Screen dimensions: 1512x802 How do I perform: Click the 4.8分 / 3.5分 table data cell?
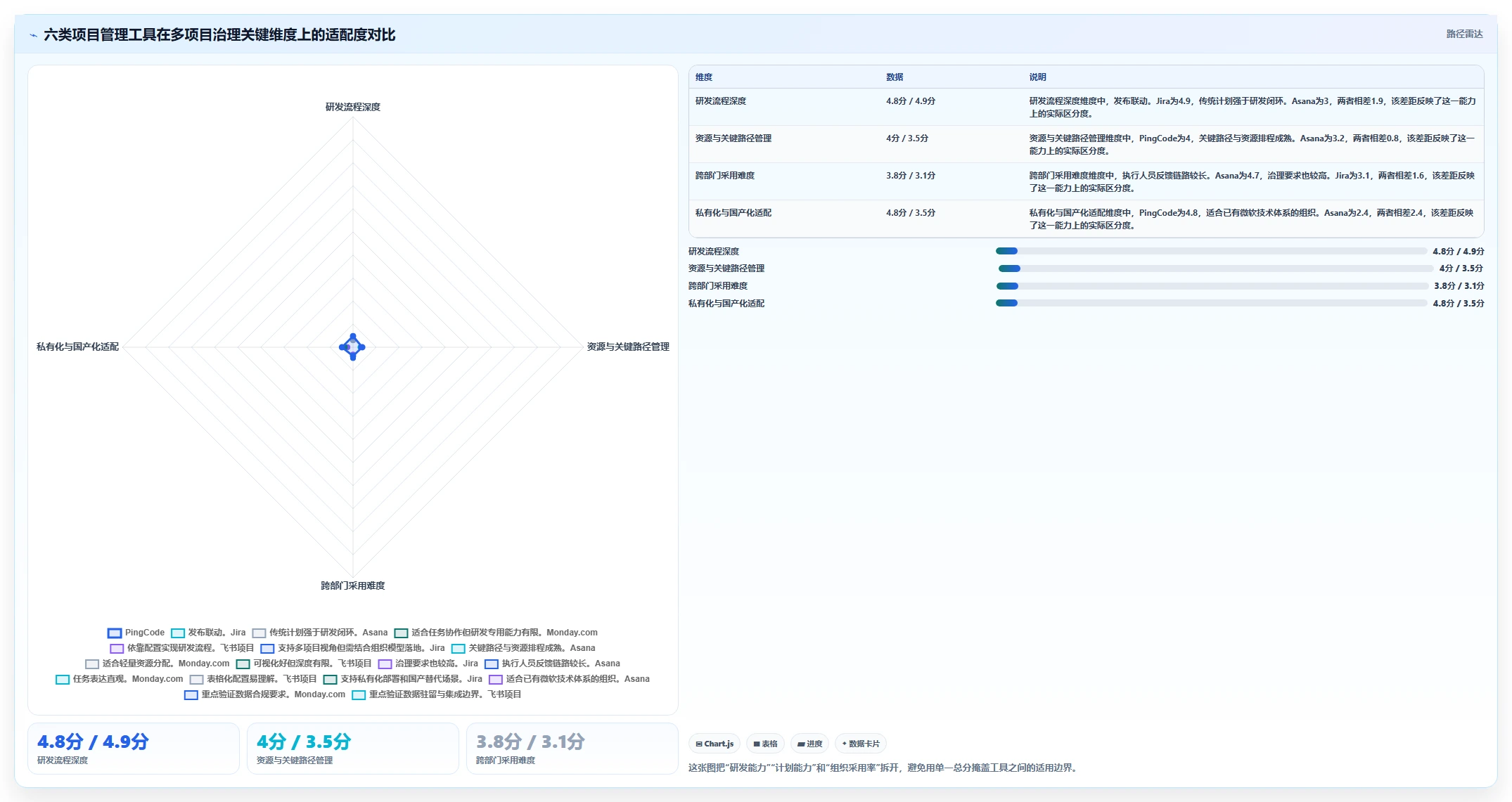pyautogui.click(x=911, y=213)
